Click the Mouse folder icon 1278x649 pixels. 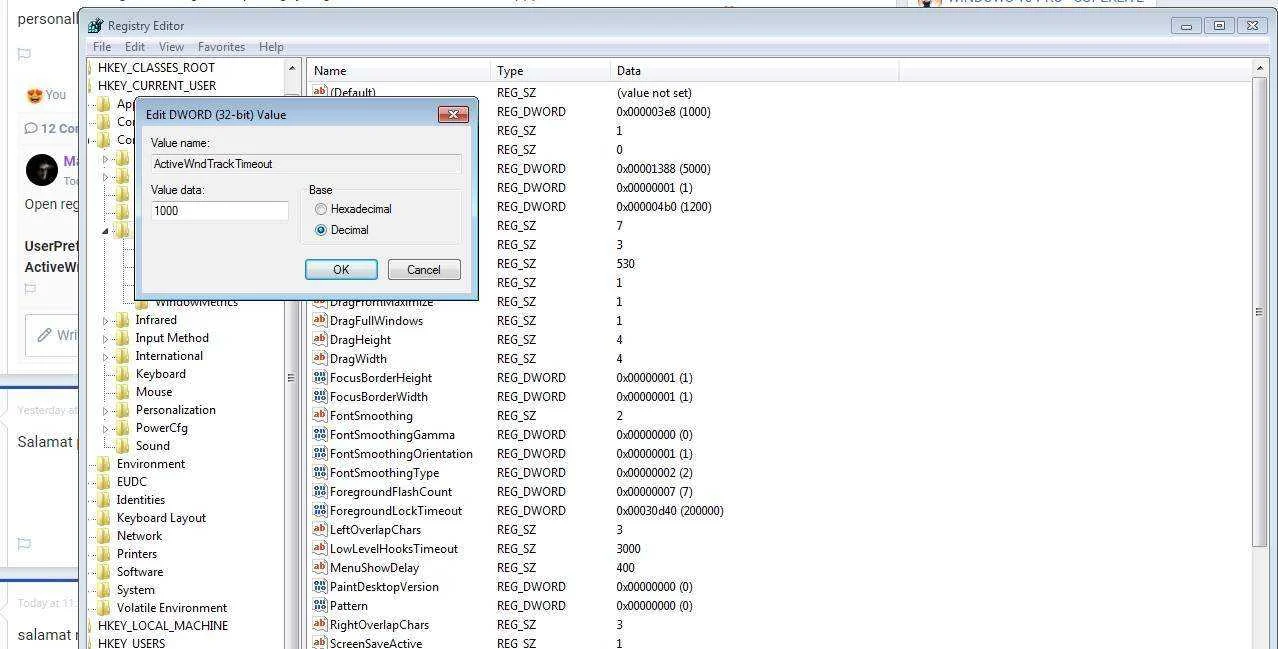click(122, 392)
